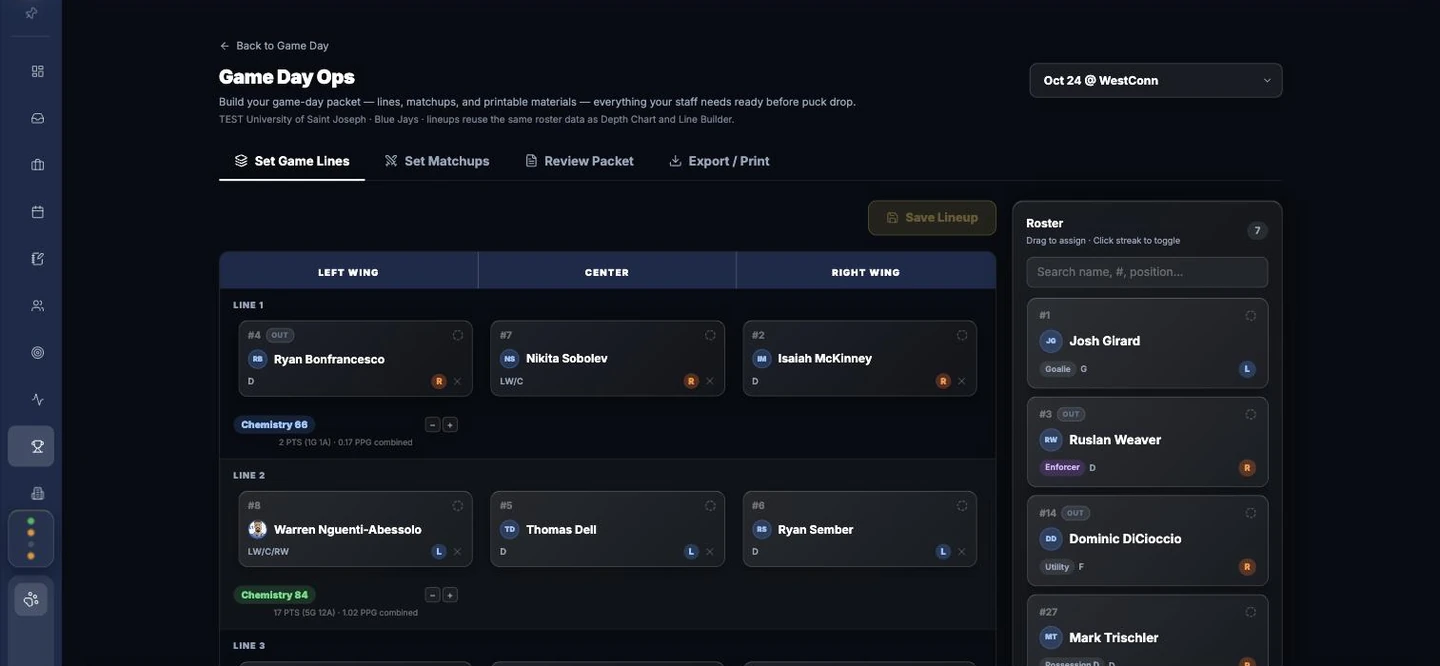Open the Oct 24 @ WestConn game dropdown
Image resolution: width=1440 pixels, height=666 pixels.
click(x=1156, y=80)
